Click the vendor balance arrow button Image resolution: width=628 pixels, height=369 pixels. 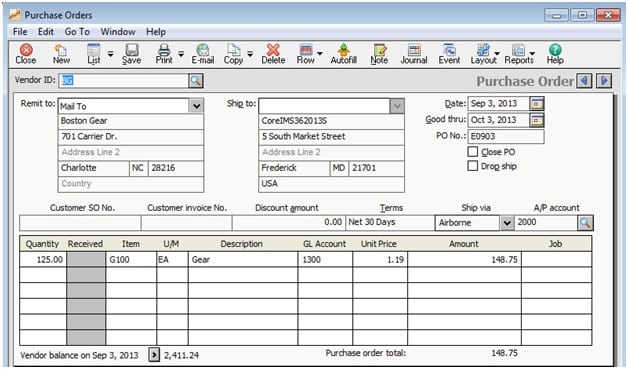[154, 355]
